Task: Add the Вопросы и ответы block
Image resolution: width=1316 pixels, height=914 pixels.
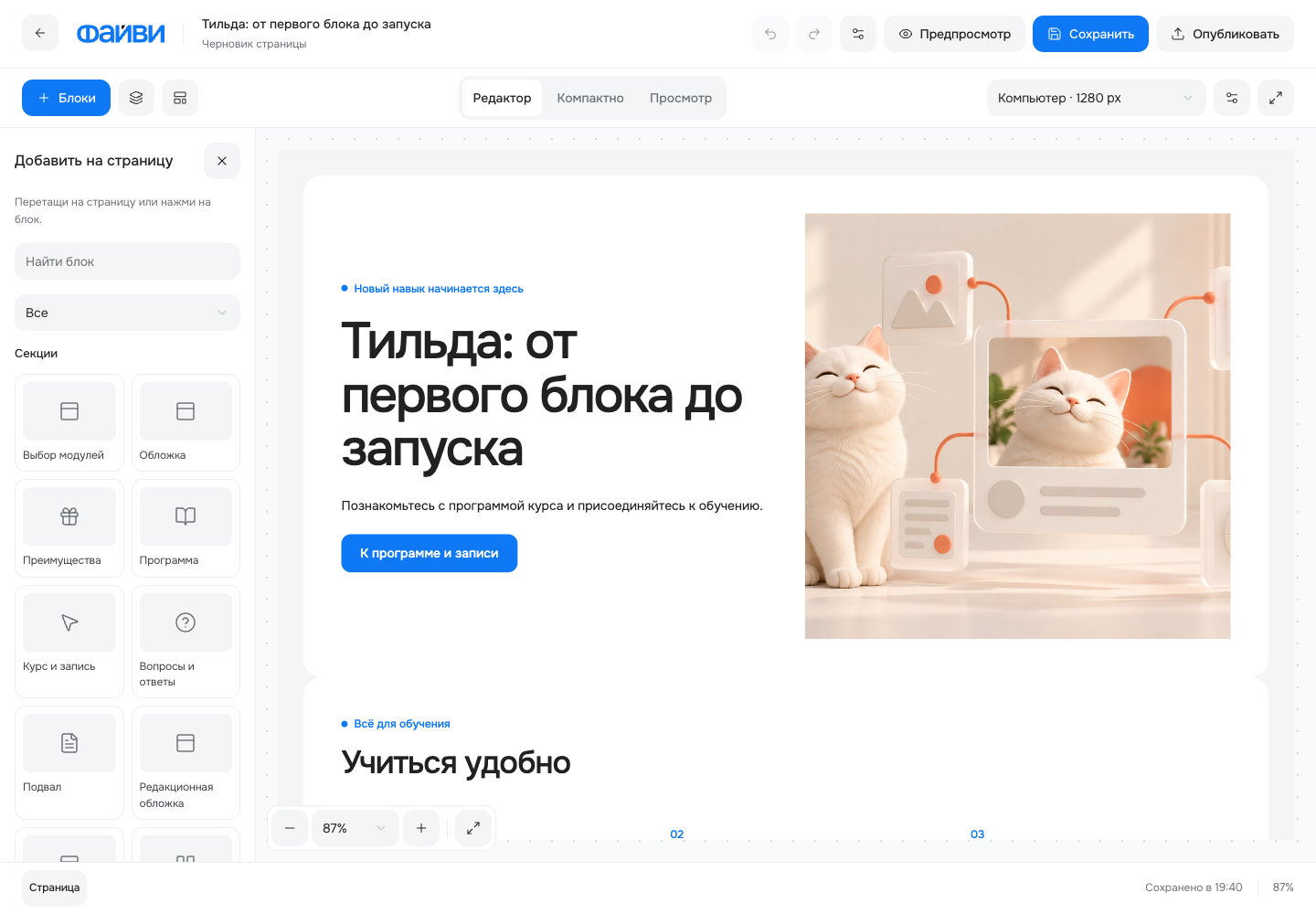Action: pos(186,642)
